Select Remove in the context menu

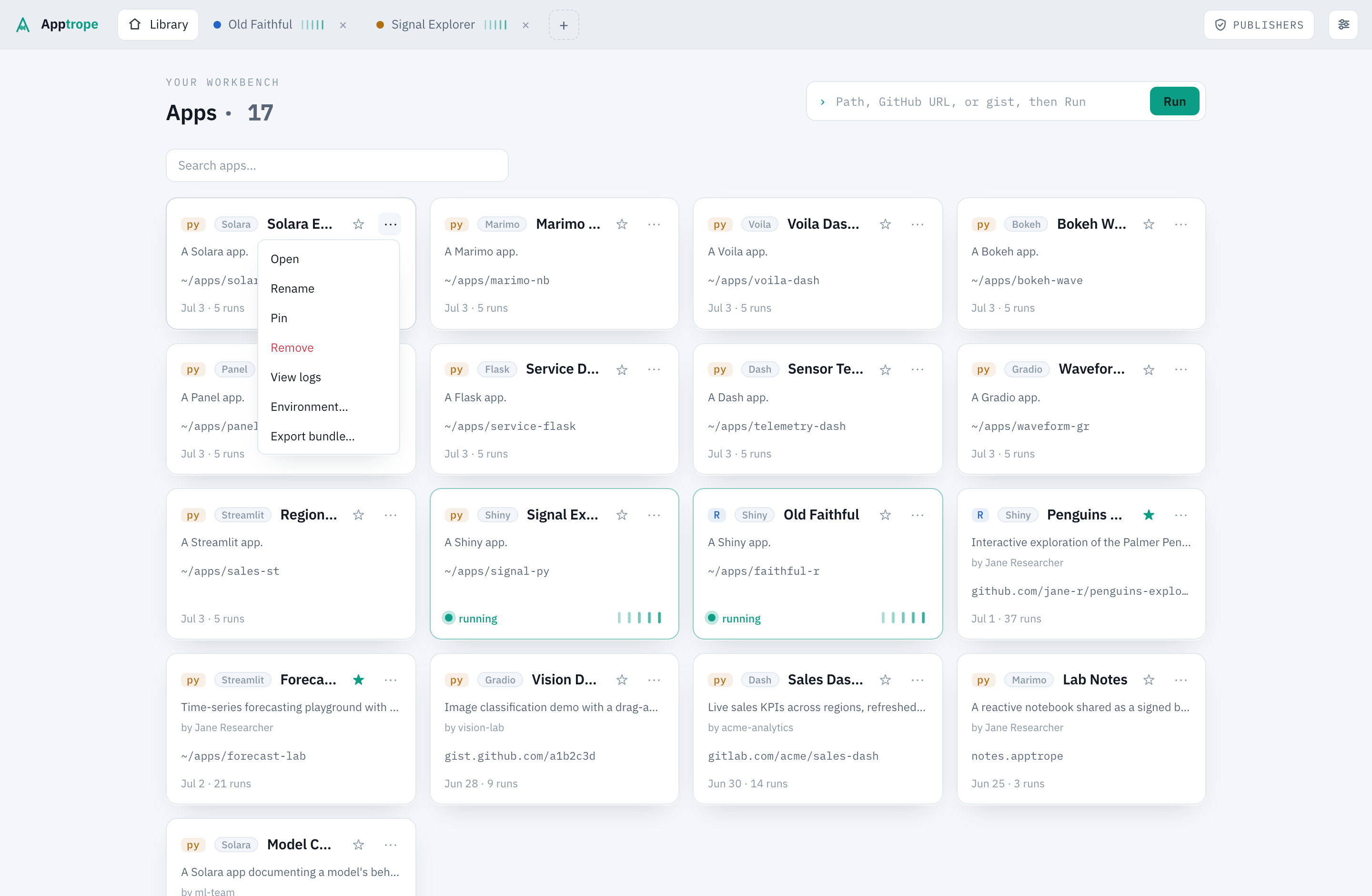pyautogui.click(x=329, y=347)
